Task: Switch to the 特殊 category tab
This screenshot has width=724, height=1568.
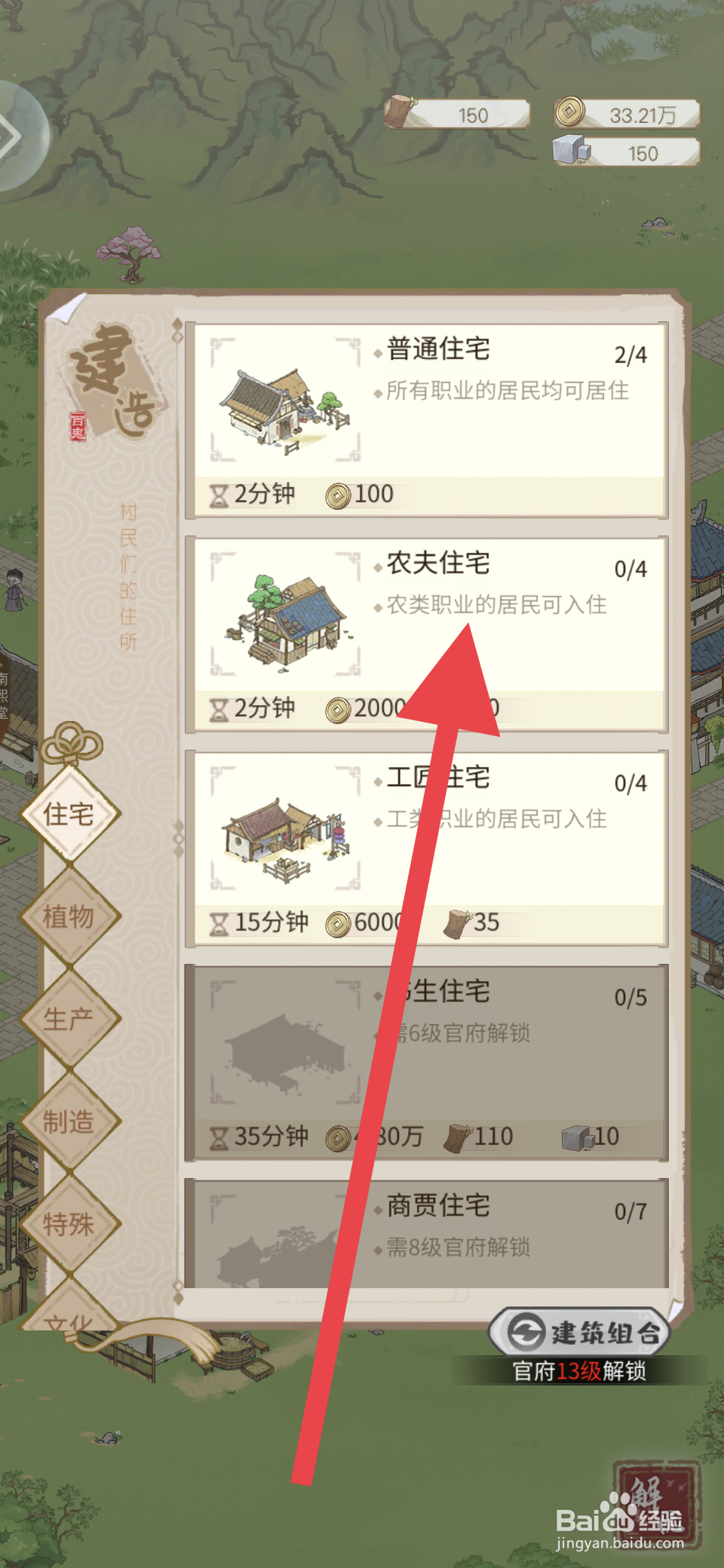Action: (69, 1224)
